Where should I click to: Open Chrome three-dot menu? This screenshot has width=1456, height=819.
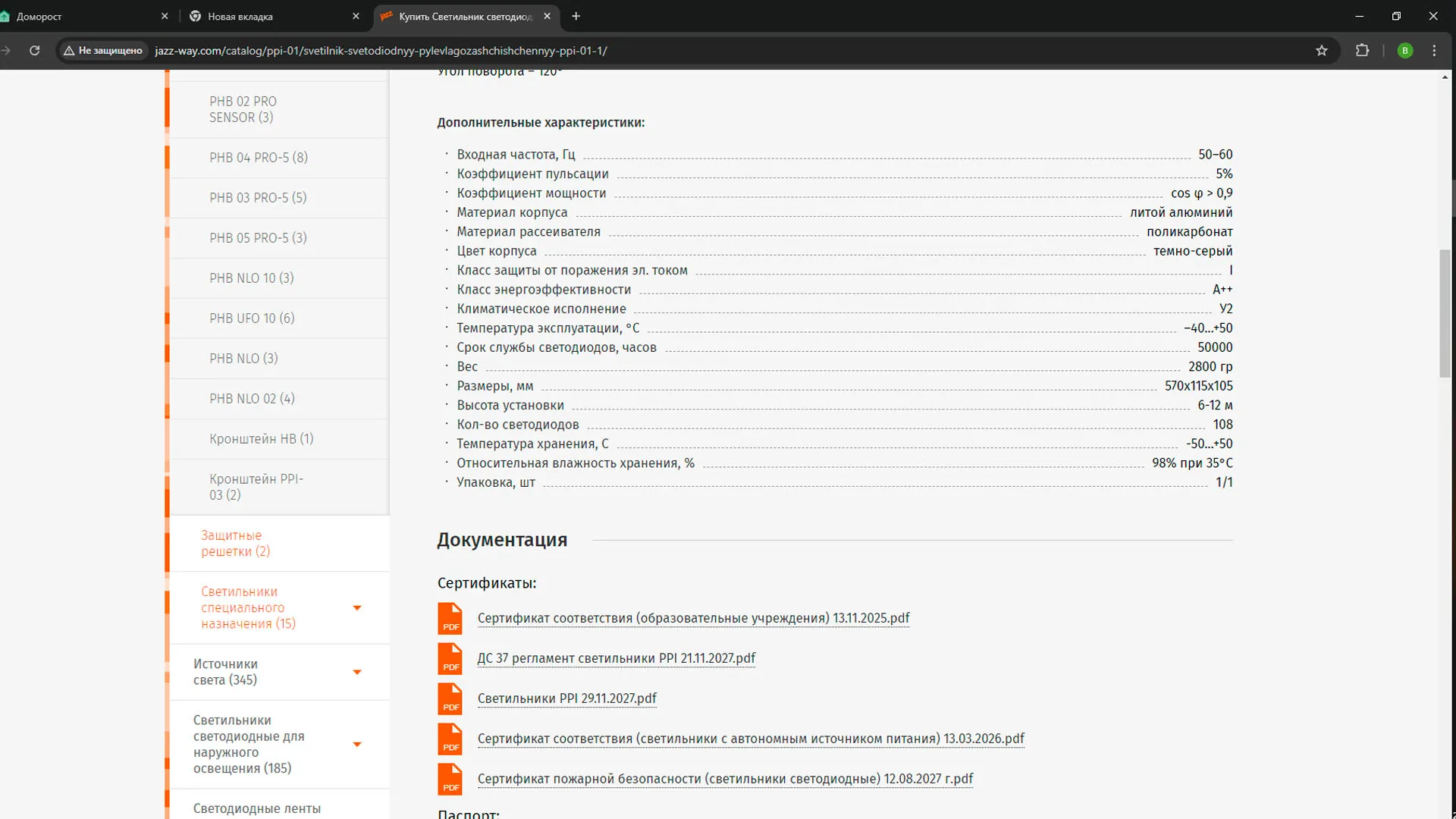1434,51
